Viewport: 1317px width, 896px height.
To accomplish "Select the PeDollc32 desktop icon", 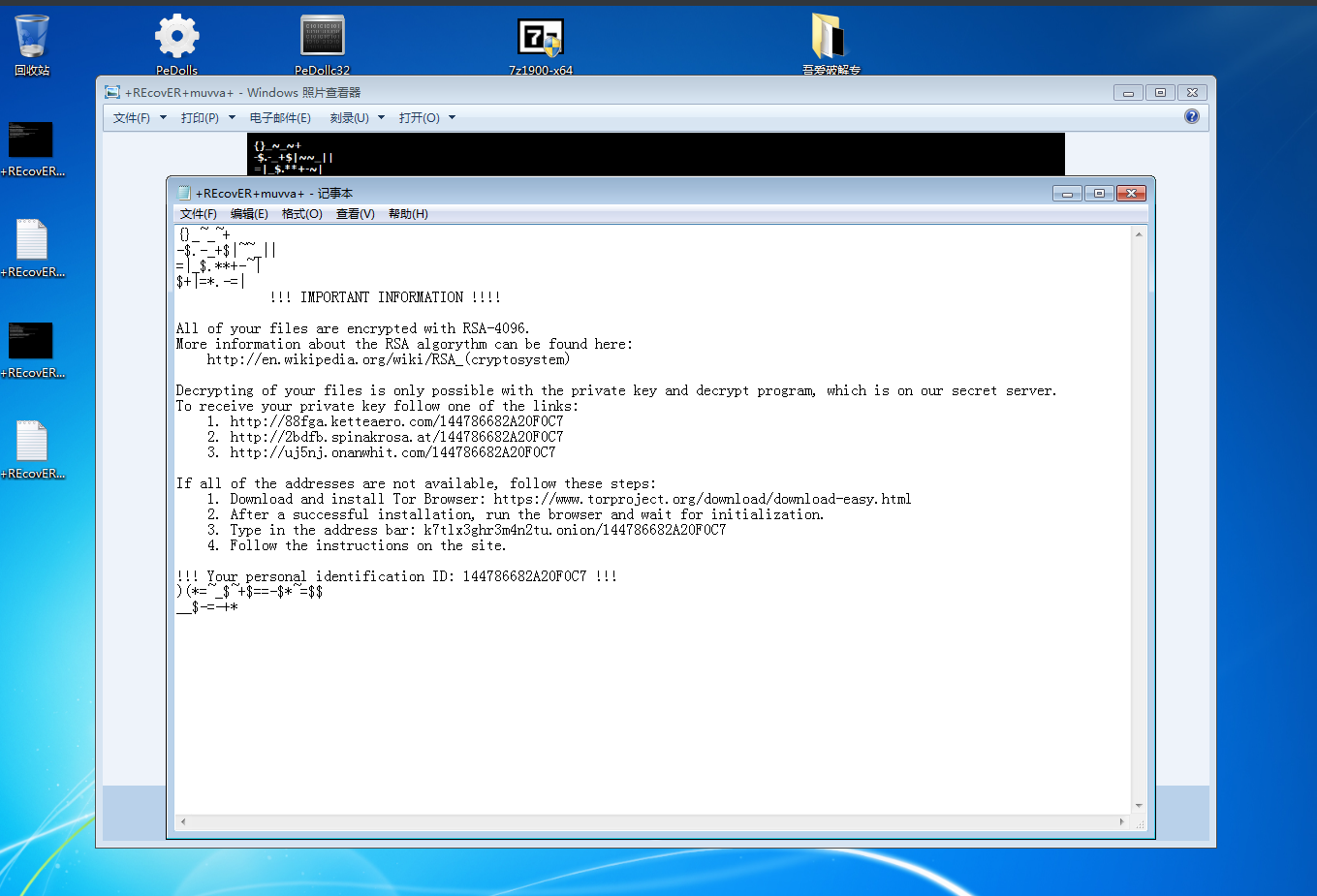I will pos(322,39).
